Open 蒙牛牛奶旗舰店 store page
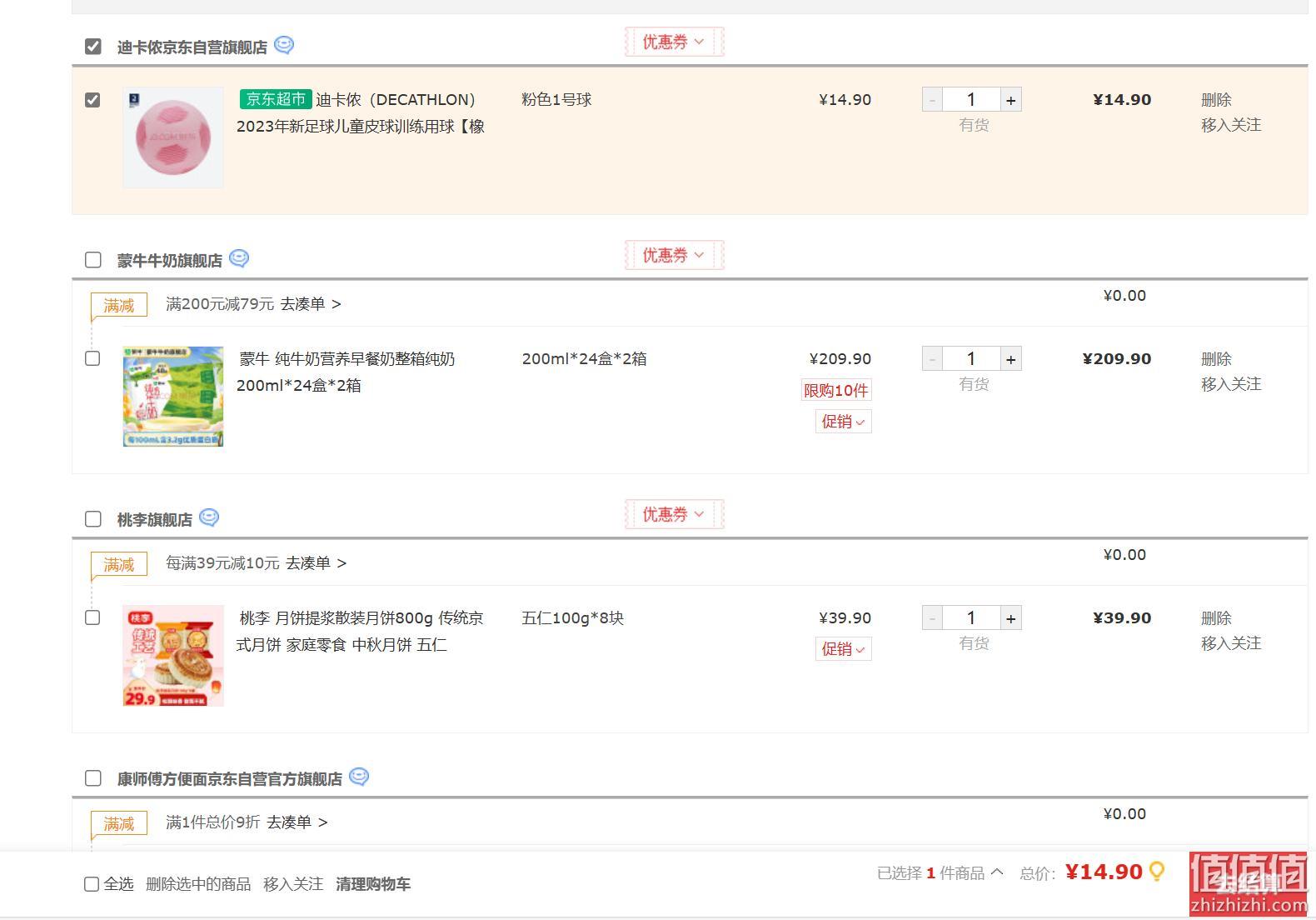 pos(170,261)
